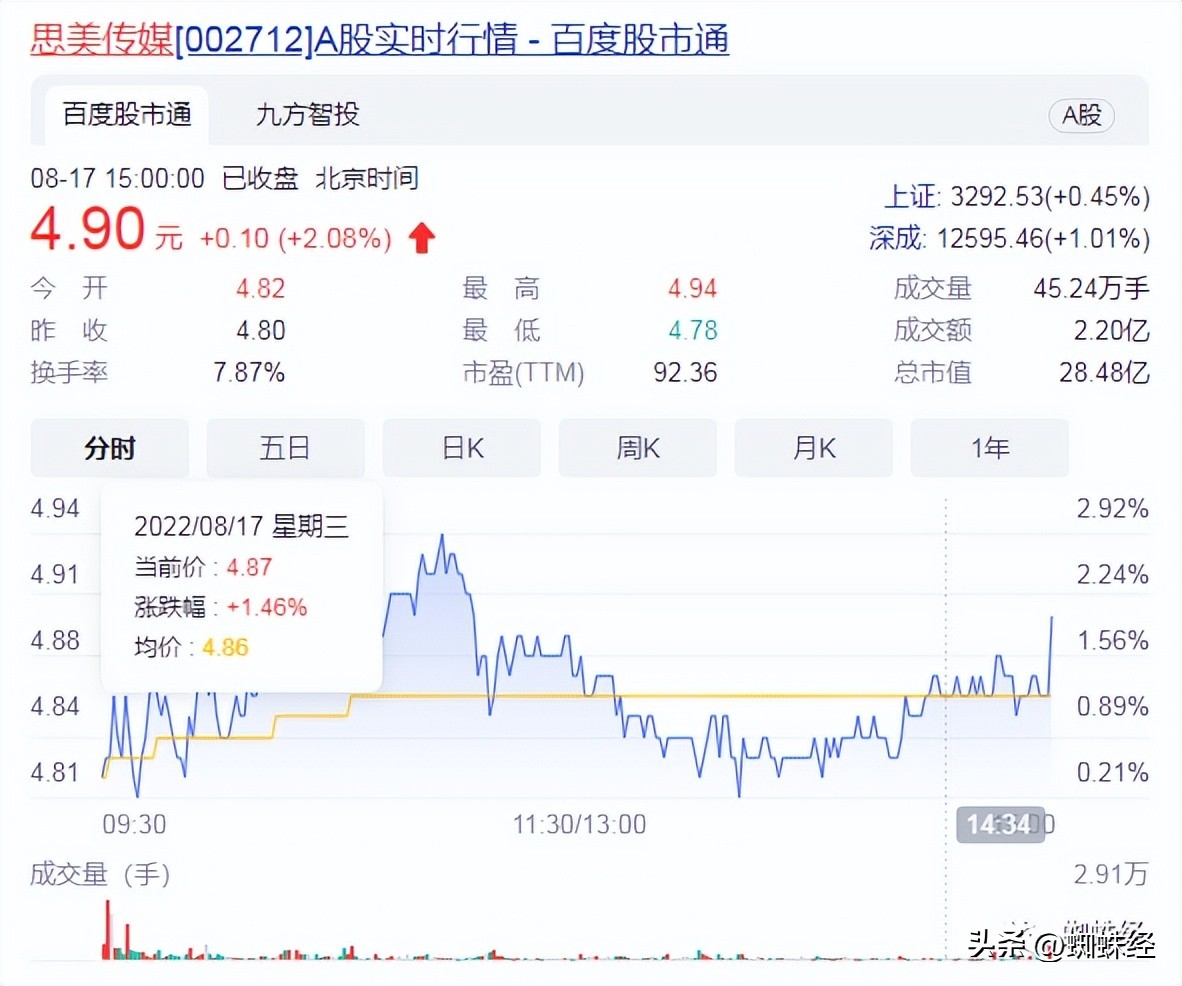Switch to the 月K monthly chart
Screen dimensions: 1182x986
[x=813, y=448]
